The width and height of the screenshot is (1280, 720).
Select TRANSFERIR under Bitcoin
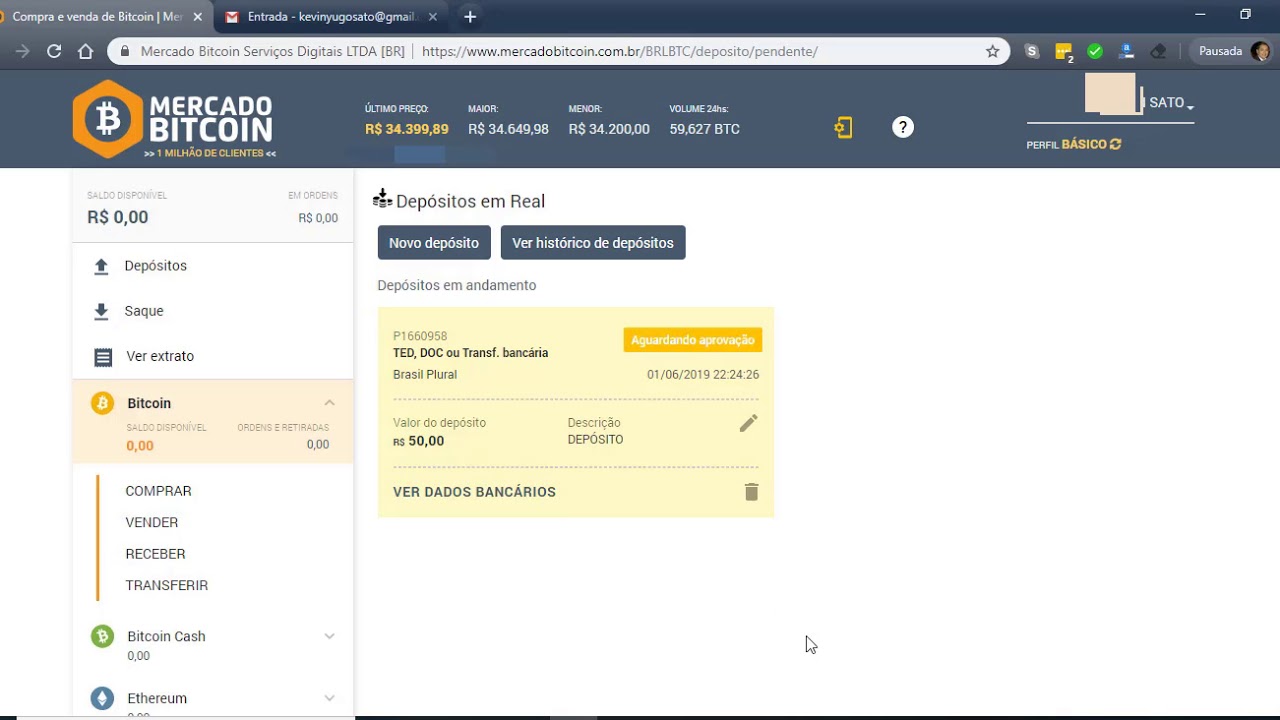[167, 585]
